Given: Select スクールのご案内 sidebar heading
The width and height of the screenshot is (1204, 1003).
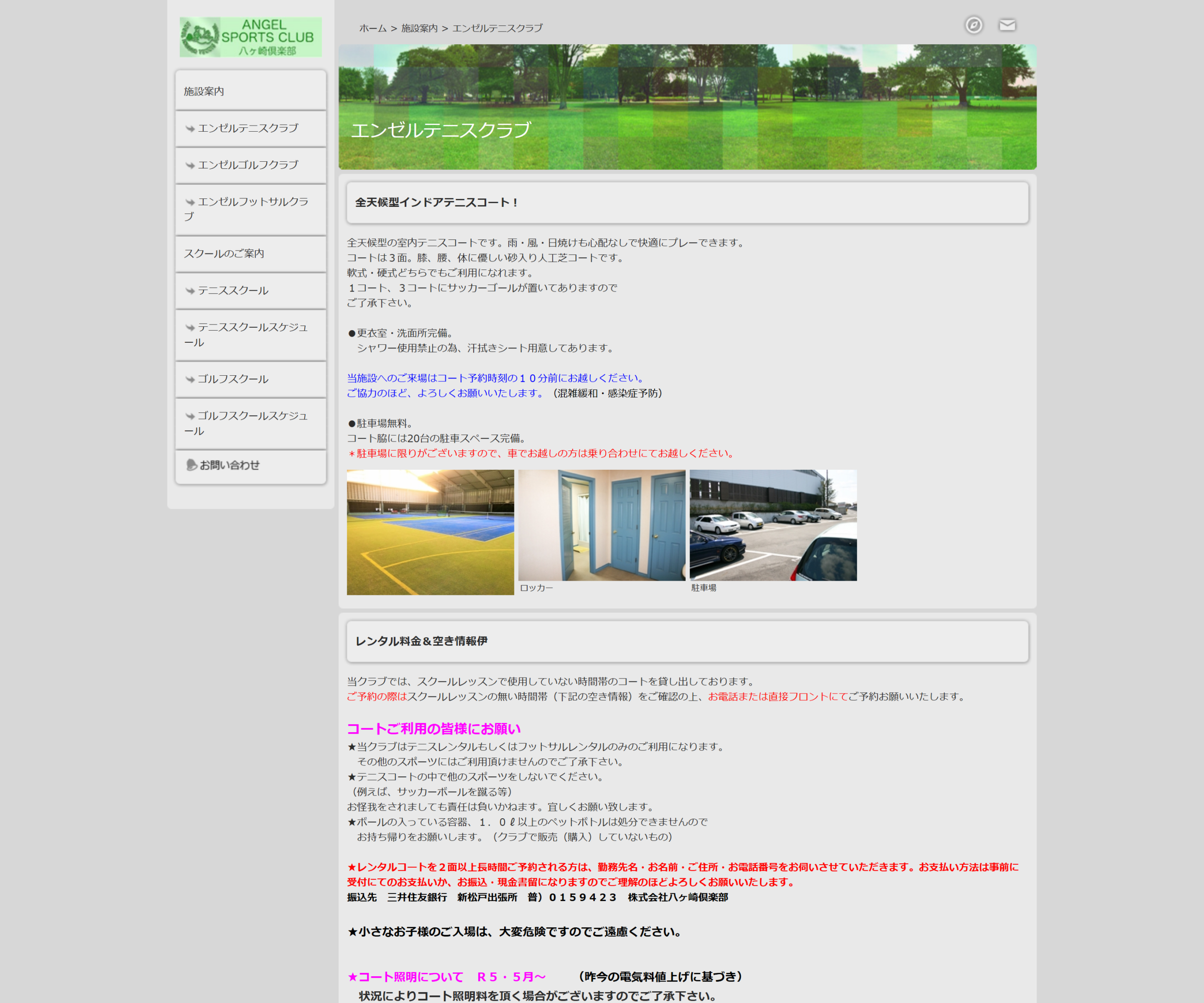Looking at the screenshot, I should click(x=251, y=253).
